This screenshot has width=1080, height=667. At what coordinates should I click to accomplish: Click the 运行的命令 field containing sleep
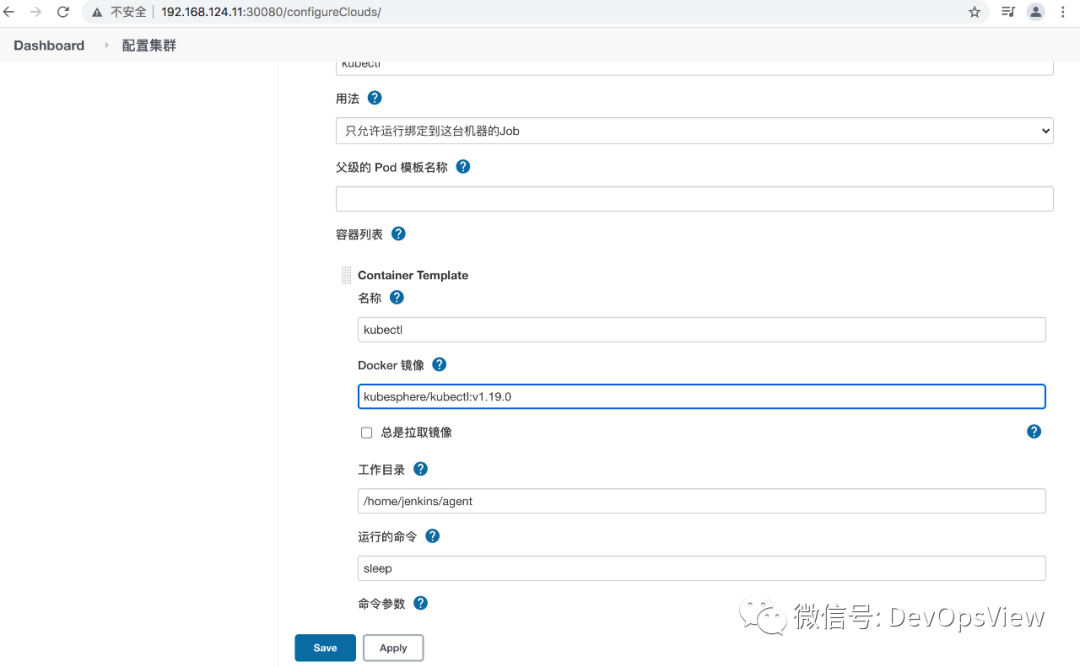pos(701,568)
